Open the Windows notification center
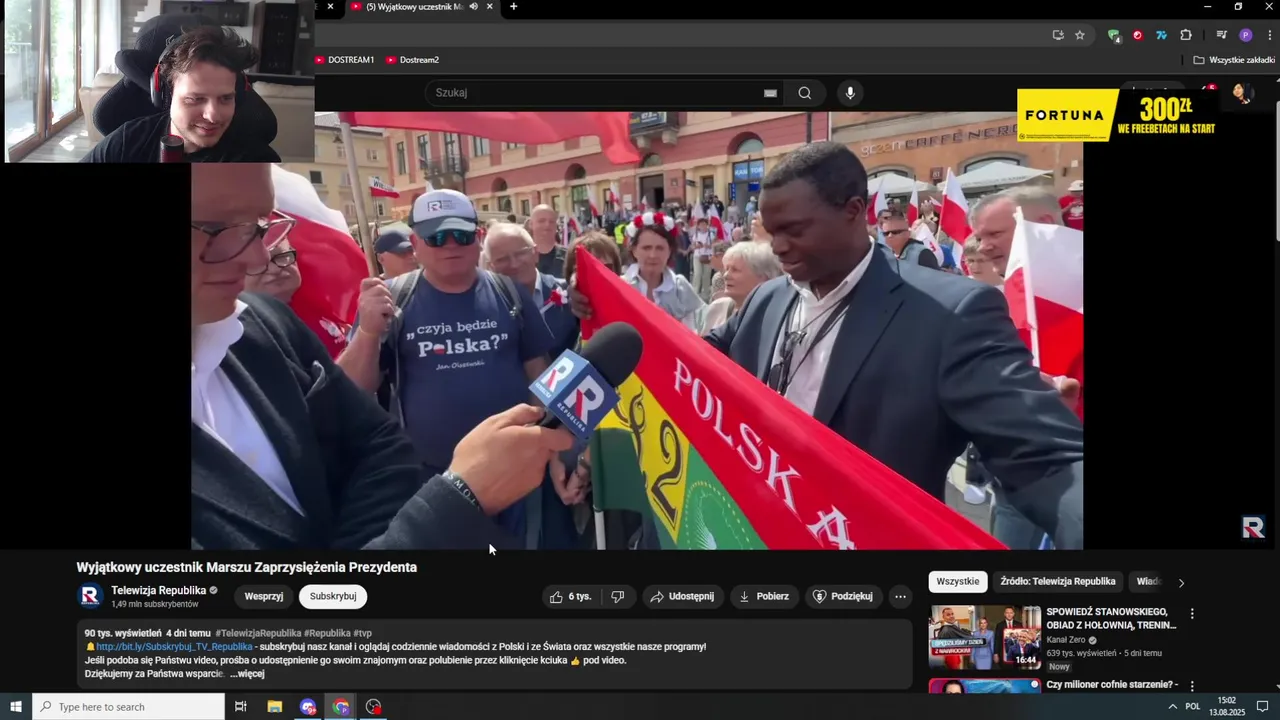The width and height of the screenshot is (1280, 720). (1262, 707)
